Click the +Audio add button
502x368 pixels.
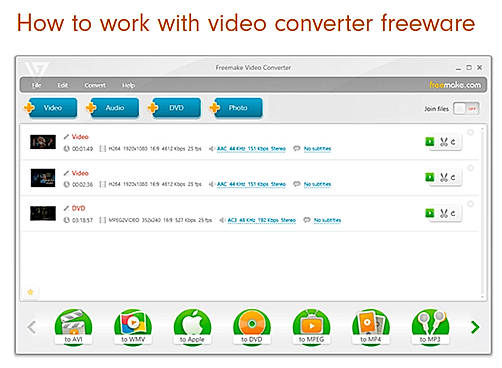[113, 108]
